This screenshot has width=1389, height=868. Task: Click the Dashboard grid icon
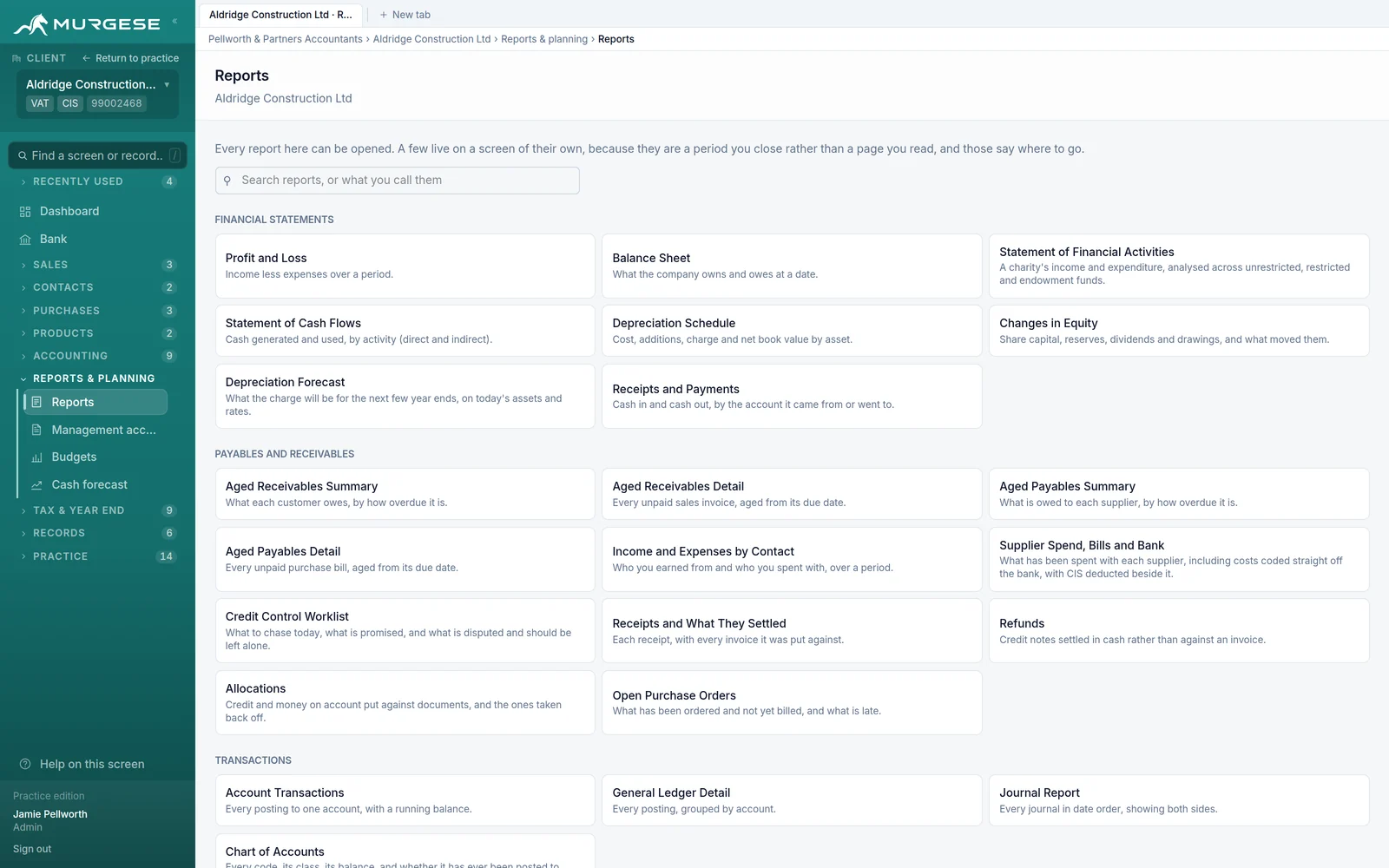pos(25,212)
